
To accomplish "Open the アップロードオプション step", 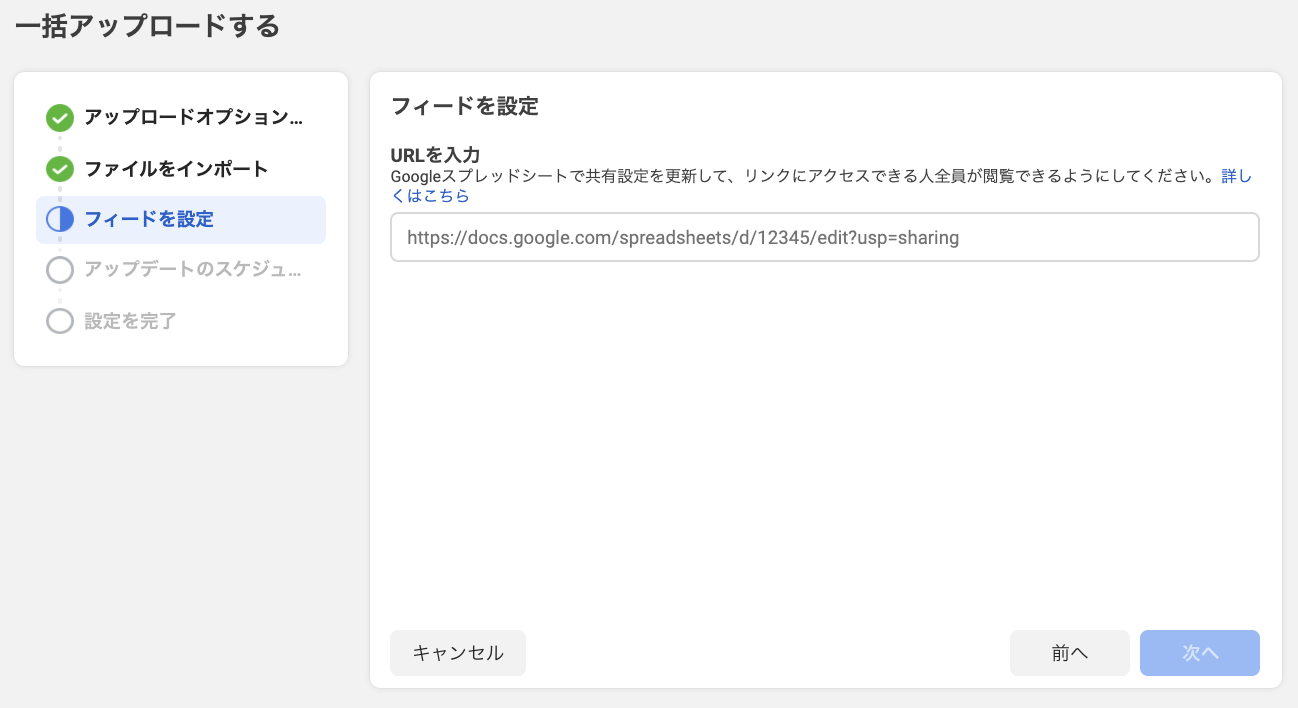I will point(193,118).
